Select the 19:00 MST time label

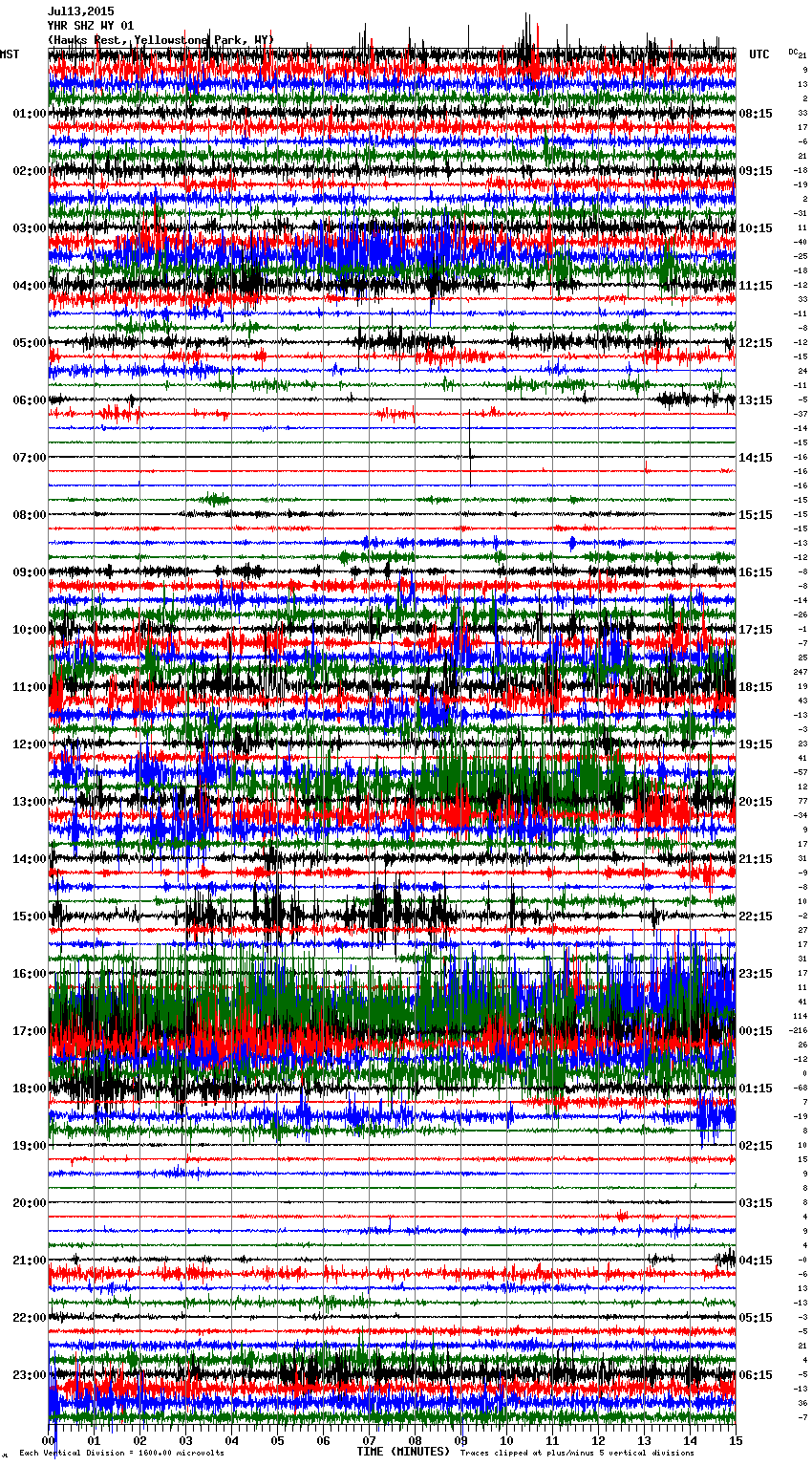[x=30, y=1146]
